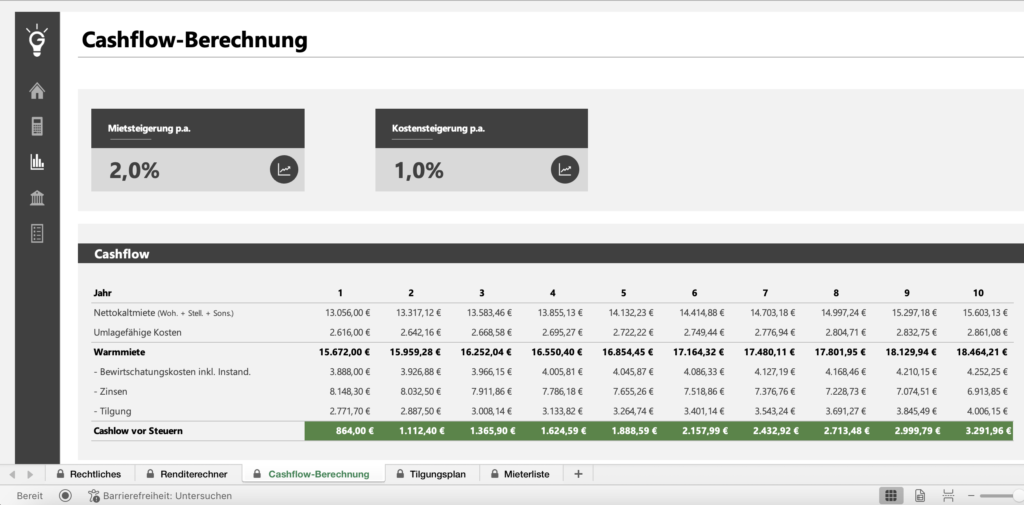Click the chart icon in Kostensteigerung card
The image size is (1024, 505).
(x=565, y=169)
